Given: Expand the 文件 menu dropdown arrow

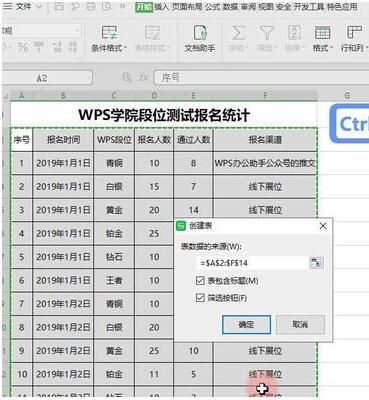Looking at the screenshot, I should click(x=39, y=6).
